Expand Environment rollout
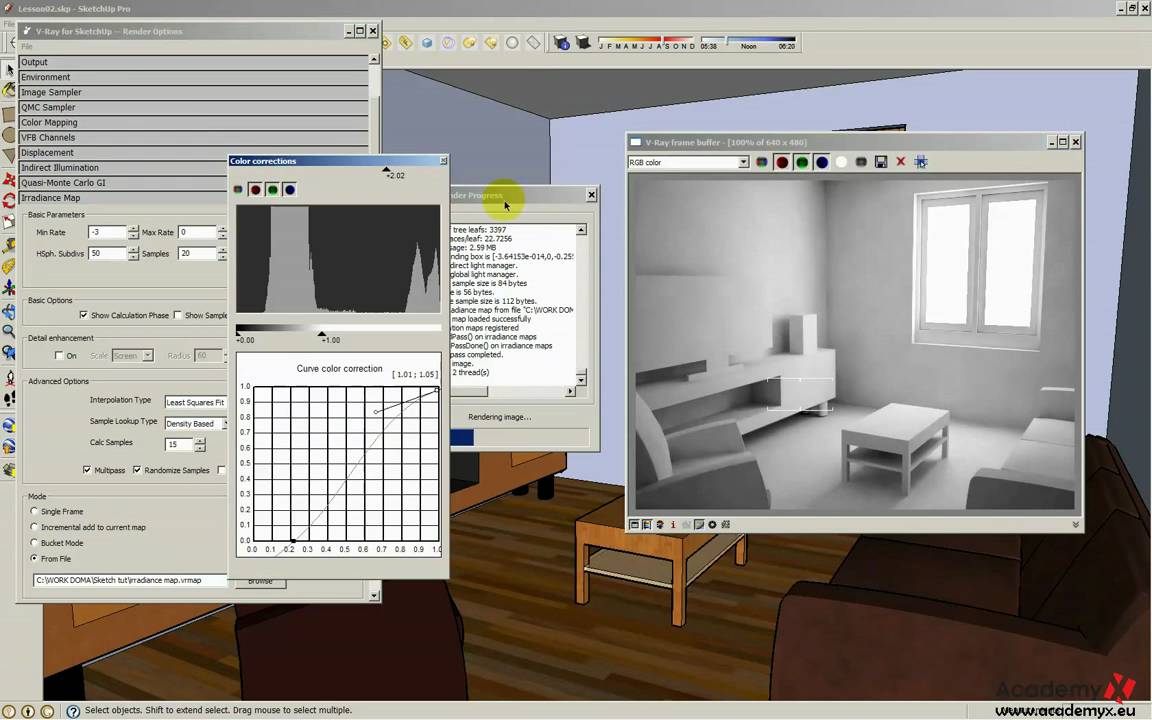 (x=194, y=77)
